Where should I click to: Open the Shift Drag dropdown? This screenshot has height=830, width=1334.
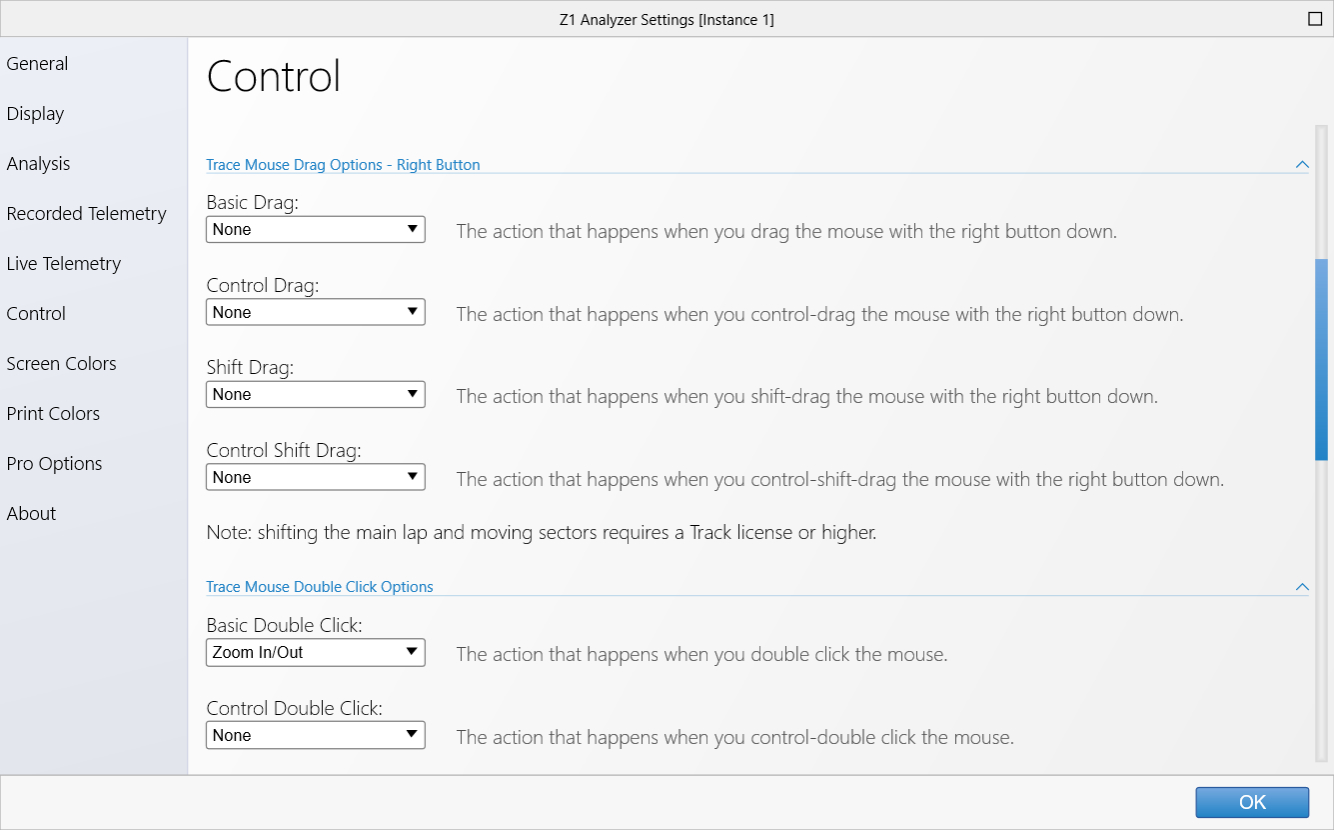pyautogui.click(x=316, y=394)
